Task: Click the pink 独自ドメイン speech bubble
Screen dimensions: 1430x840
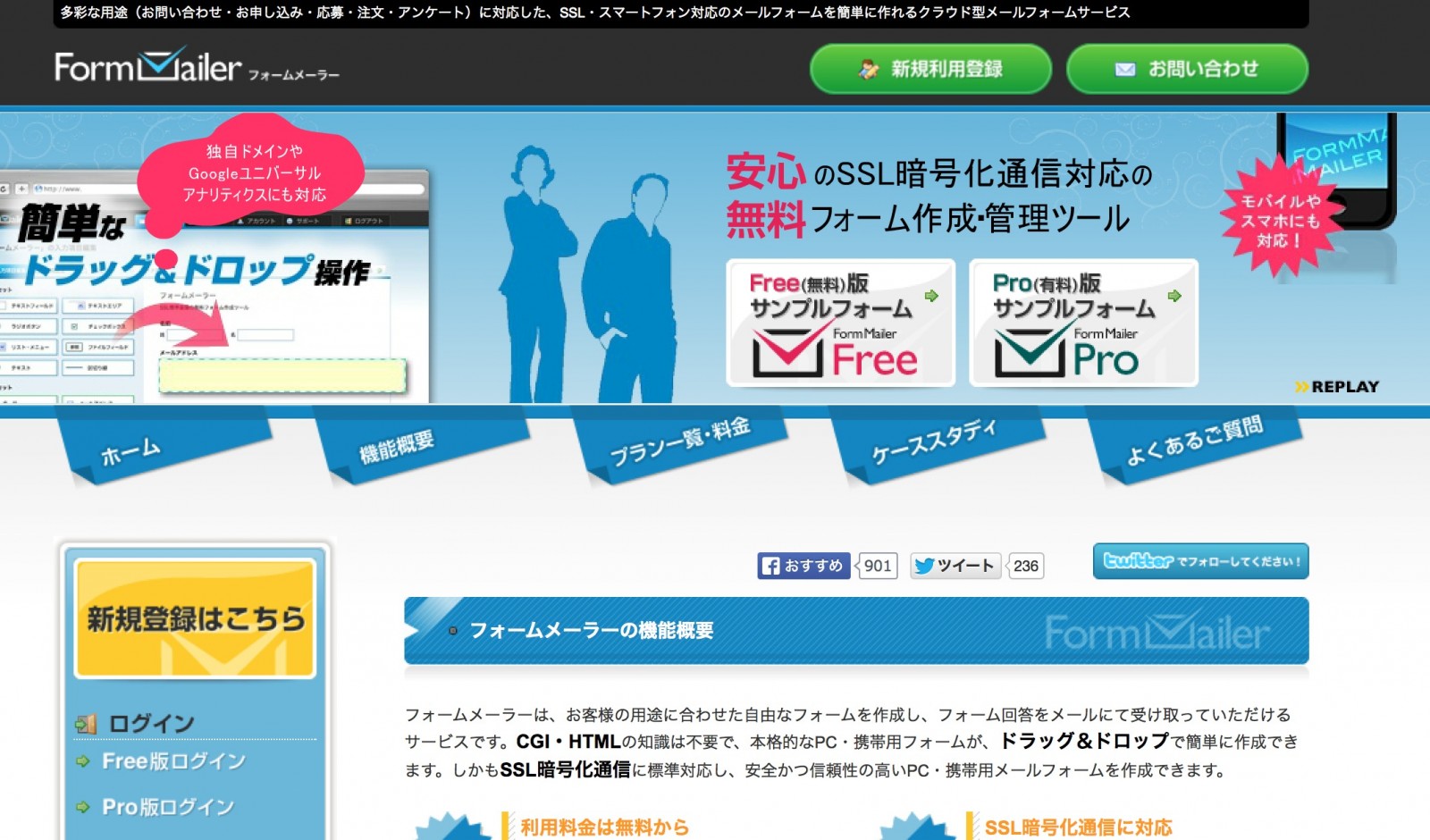Action: click(251, 174)
